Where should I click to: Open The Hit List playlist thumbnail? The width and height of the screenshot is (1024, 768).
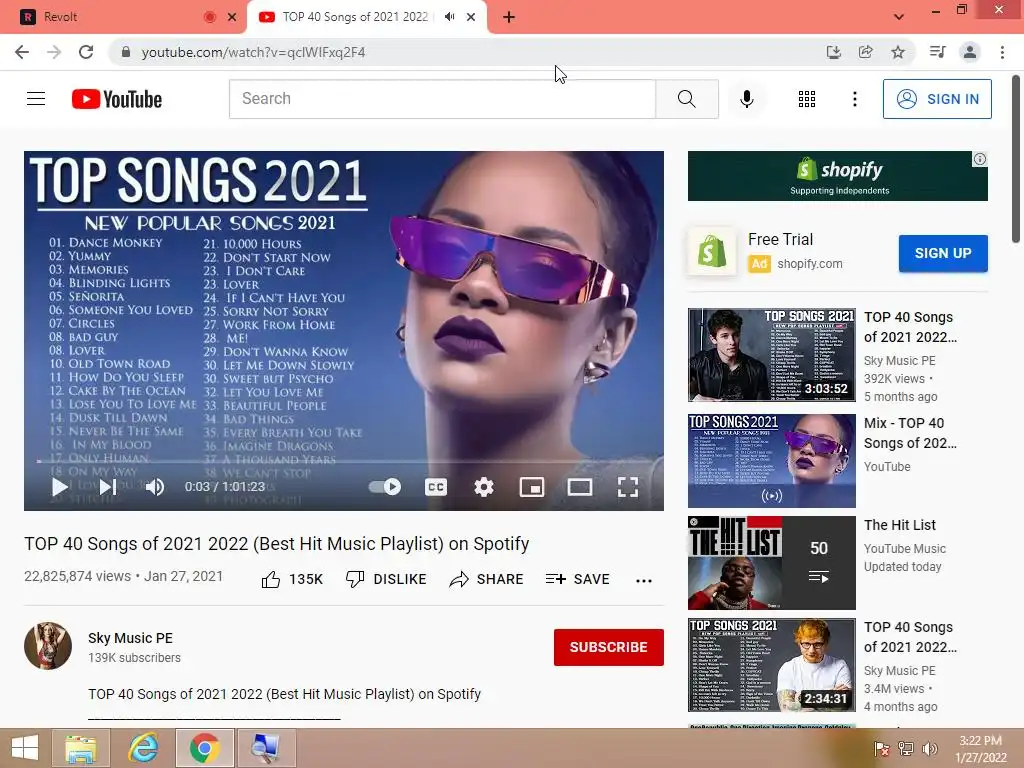pyautogui.click(x=771, y=563)
